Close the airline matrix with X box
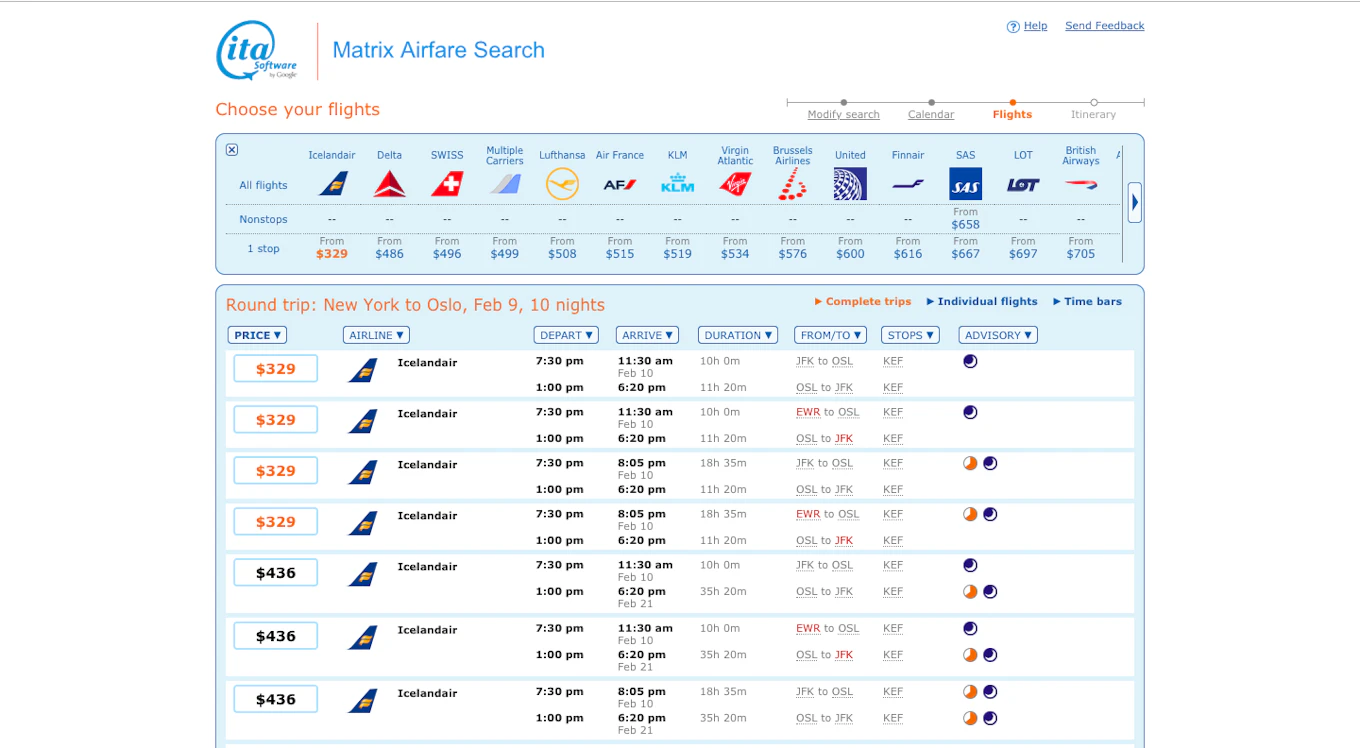 [x=232, y=150]
